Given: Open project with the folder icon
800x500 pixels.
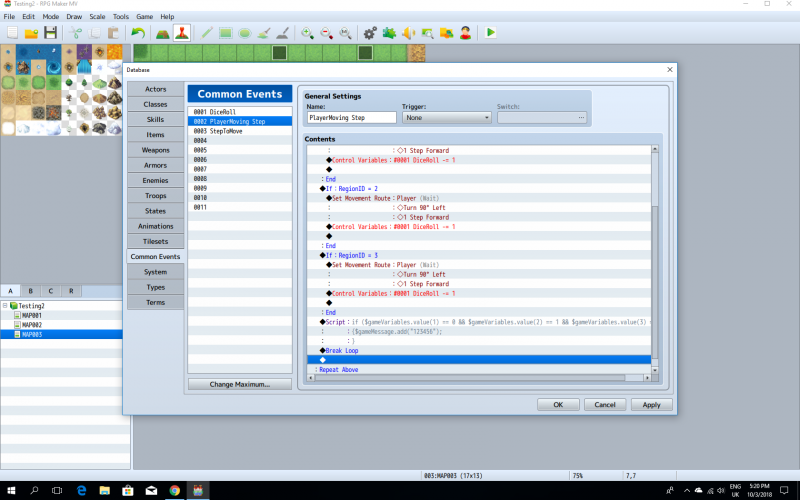Looking at the screenshot, I should pyautogui.click(x=31, y=33).
